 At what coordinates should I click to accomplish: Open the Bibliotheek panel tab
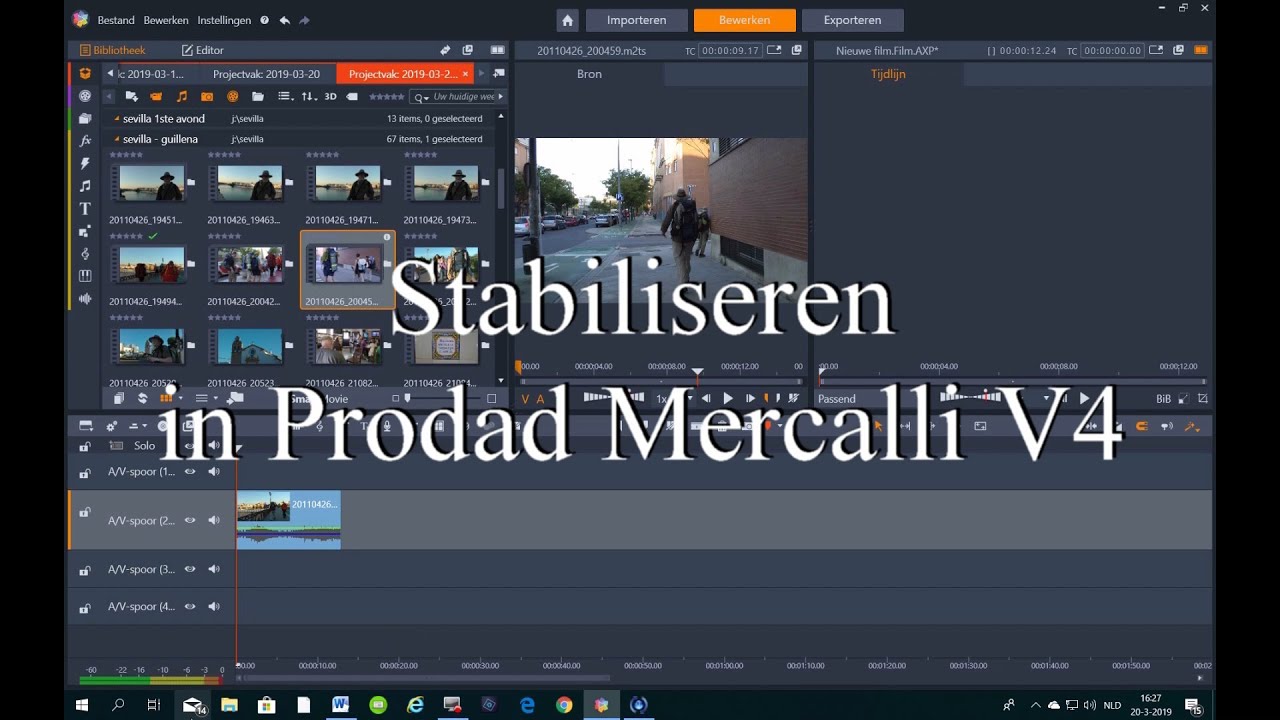(112, 50)
